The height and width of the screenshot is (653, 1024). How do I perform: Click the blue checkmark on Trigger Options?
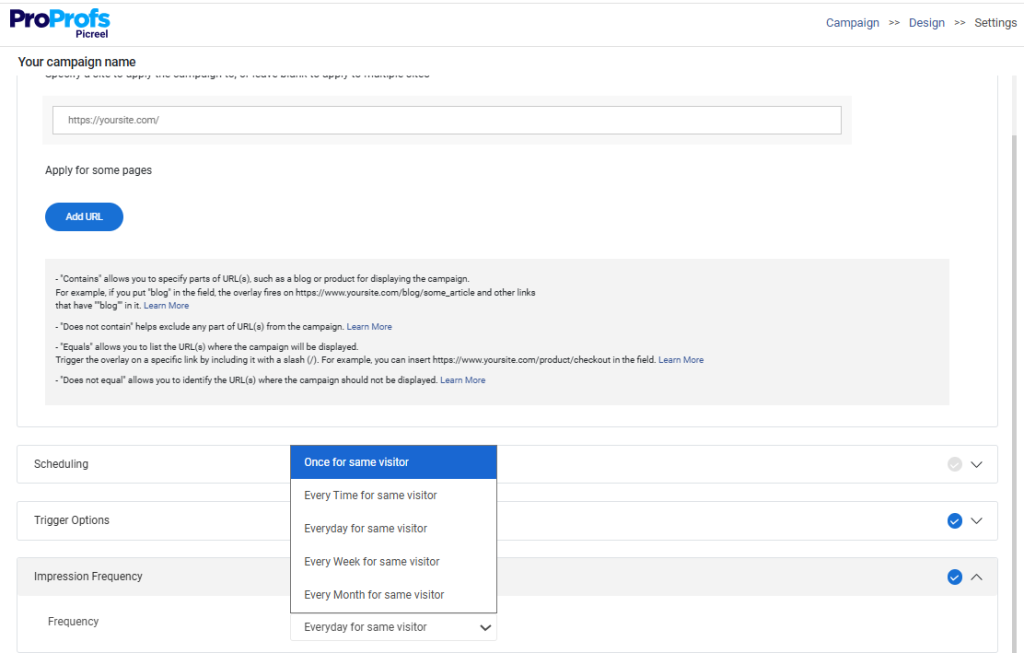pos(953,520)
